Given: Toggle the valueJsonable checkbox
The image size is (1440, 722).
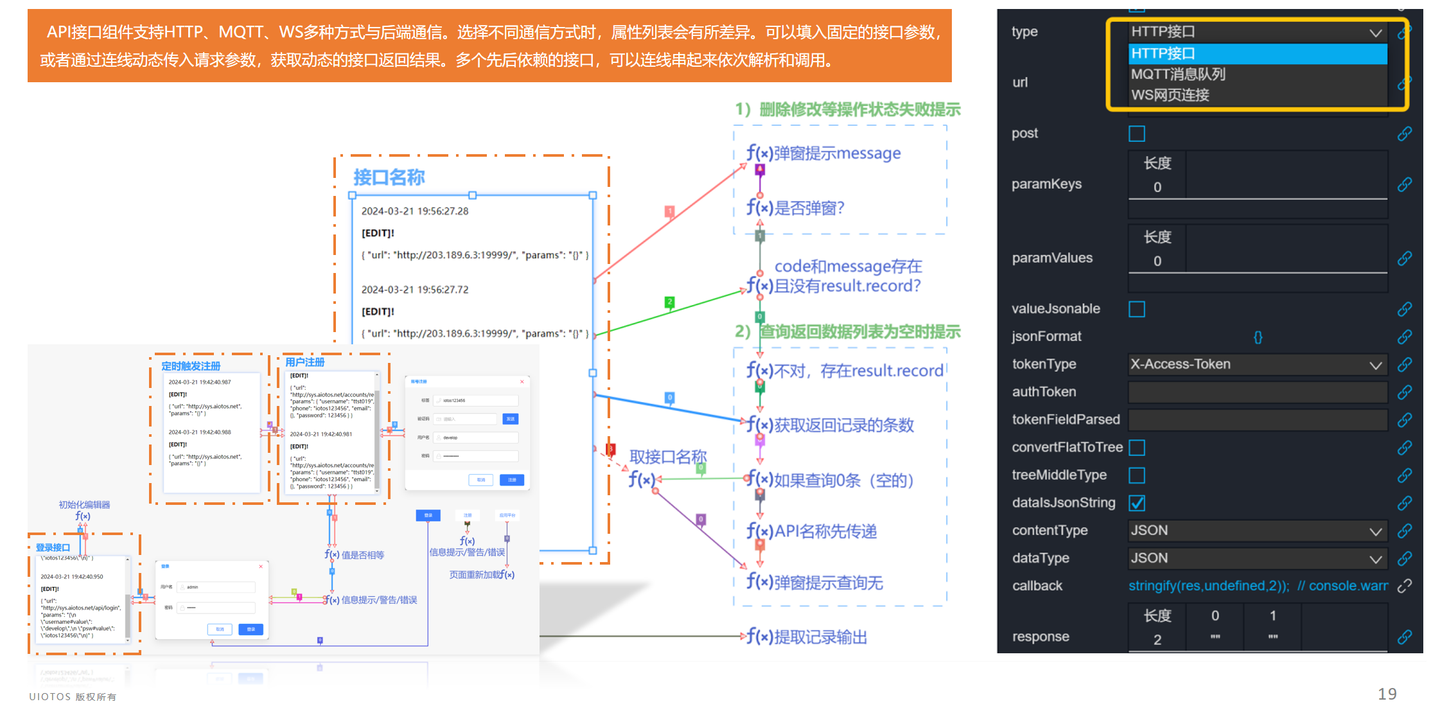Looking at the screenshot, I should [x=1137, y=309].
